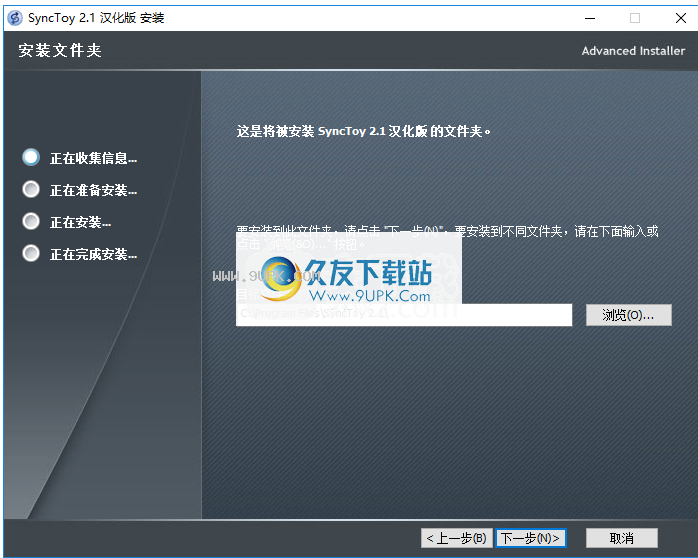Select the 正在准备安装 step indicator

coord(31,190)
